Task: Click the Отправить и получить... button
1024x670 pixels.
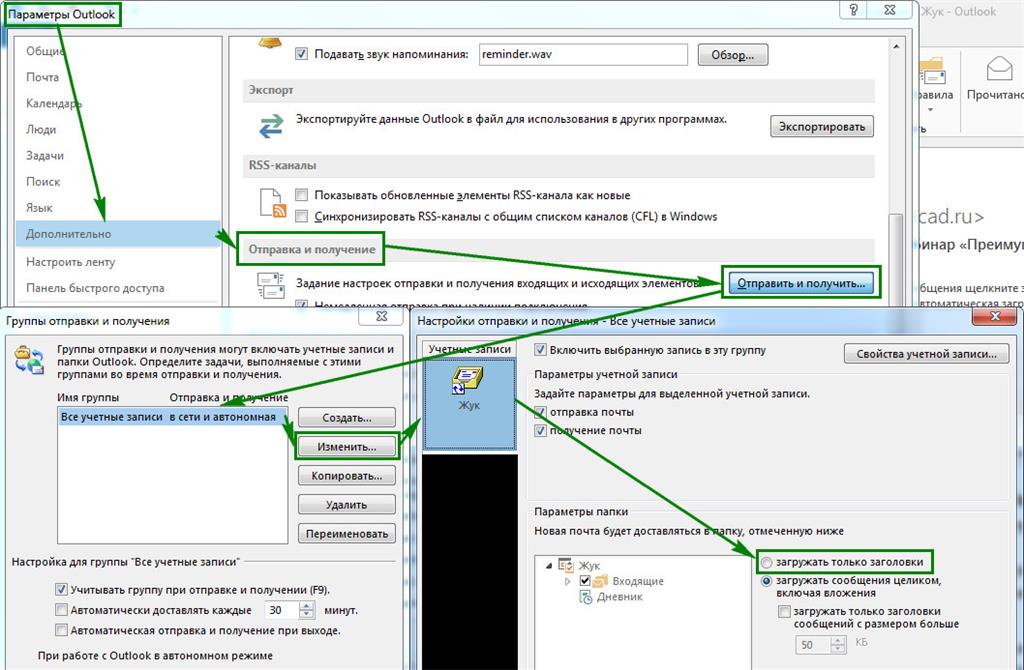Action: pyautogui.click(x=801, y=283)
